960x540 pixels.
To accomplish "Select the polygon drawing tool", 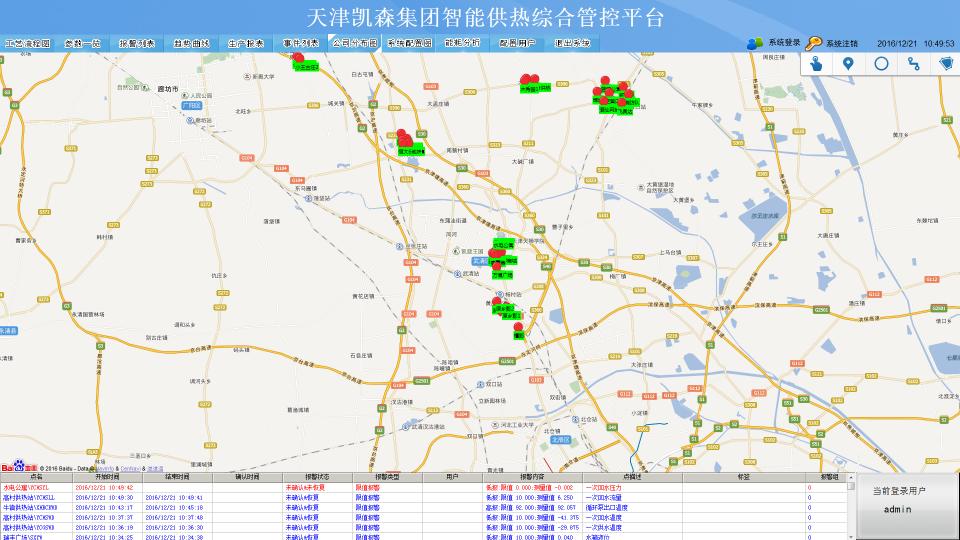I will (x=944, y=64).
